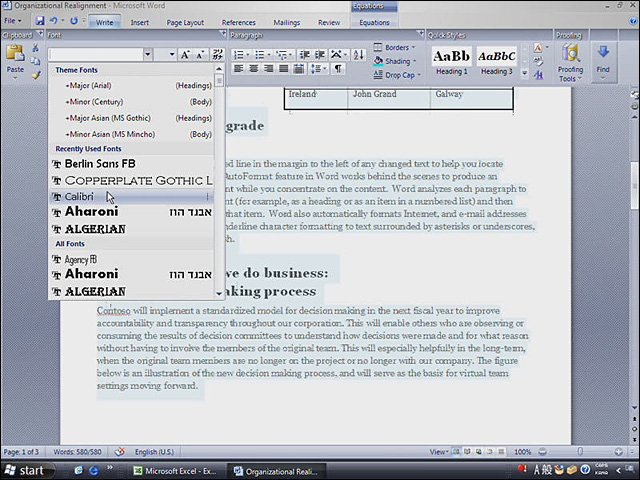Toggle Distributed alignment button
This screenshot has width=640, height=480.
tap(299, 69)
